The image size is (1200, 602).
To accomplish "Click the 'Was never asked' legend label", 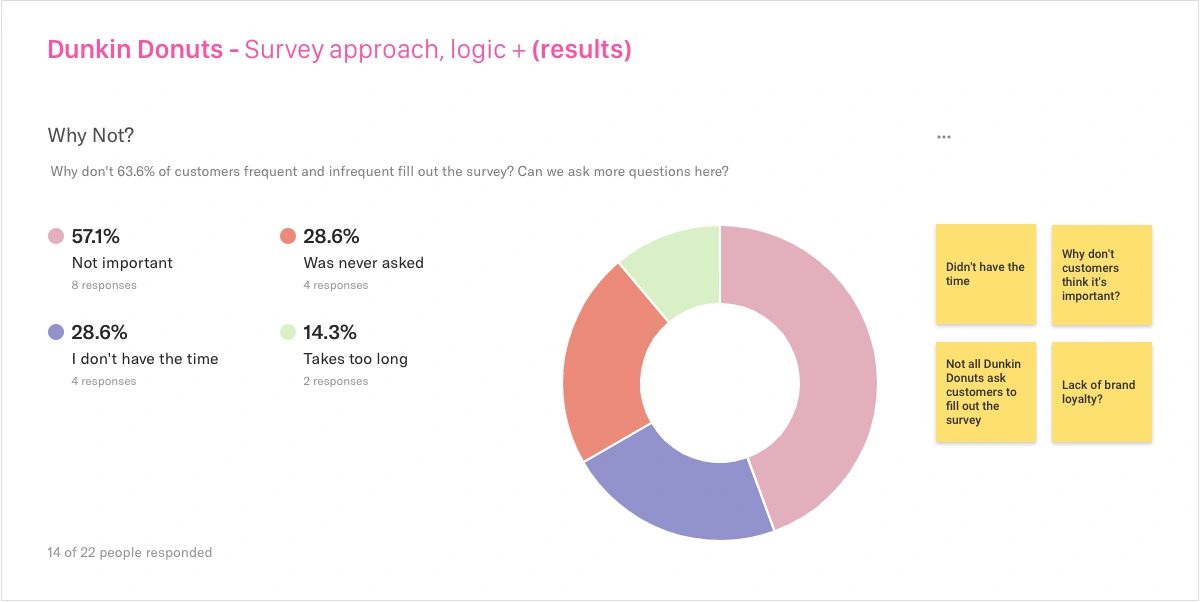I will pos(364,263).
